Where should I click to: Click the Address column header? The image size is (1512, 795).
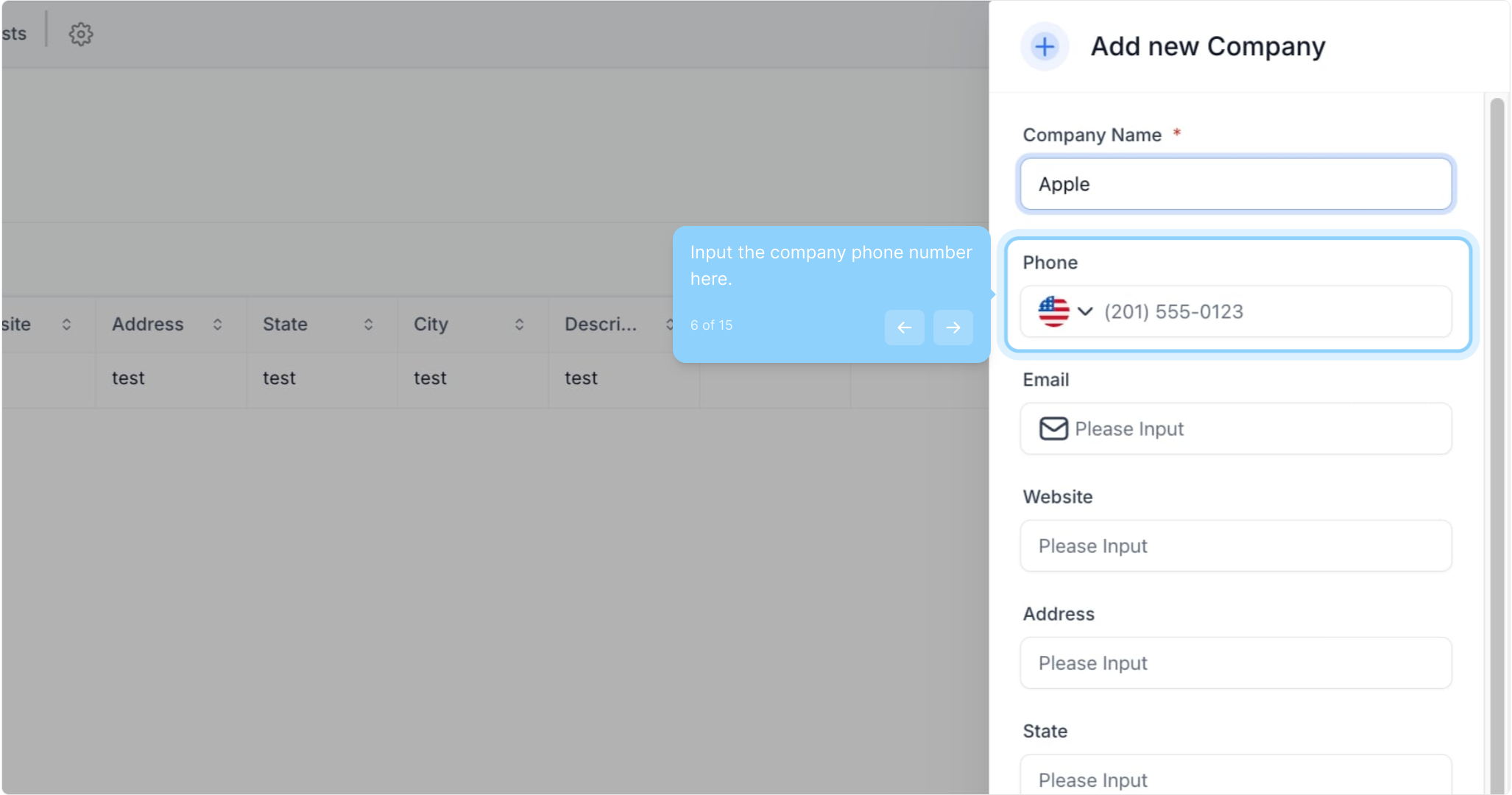(148, 325)
